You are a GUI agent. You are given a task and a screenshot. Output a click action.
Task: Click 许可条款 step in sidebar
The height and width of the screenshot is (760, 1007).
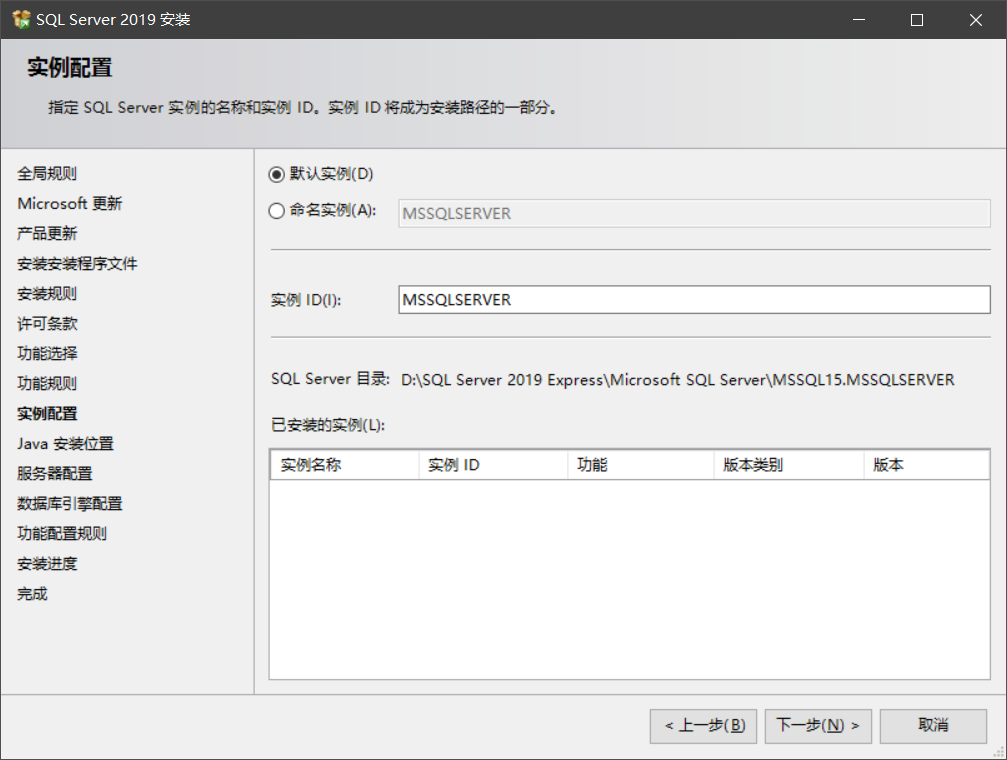click(x=47, y=324)
